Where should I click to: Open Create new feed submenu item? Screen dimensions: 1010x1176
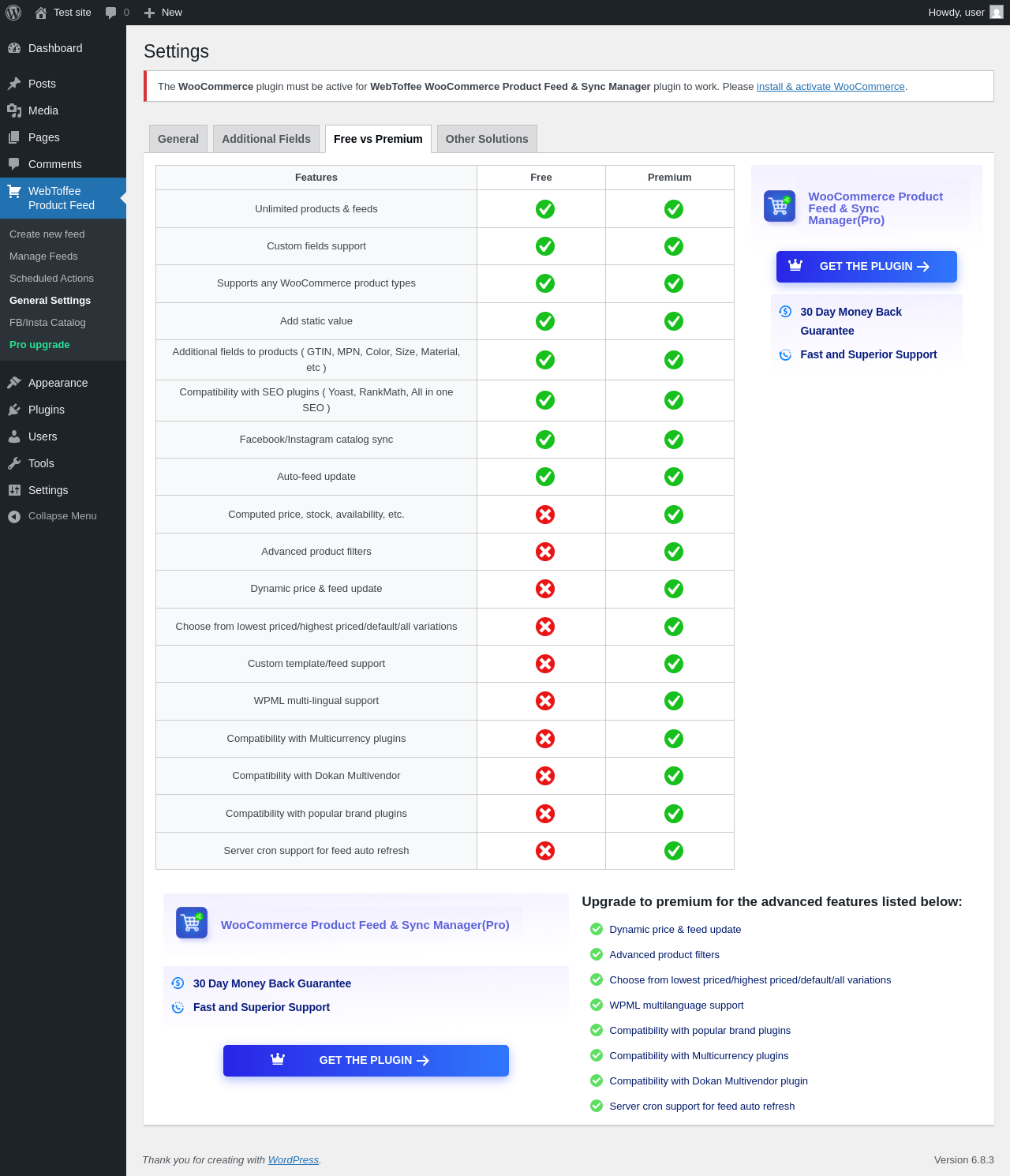(47, 234)
